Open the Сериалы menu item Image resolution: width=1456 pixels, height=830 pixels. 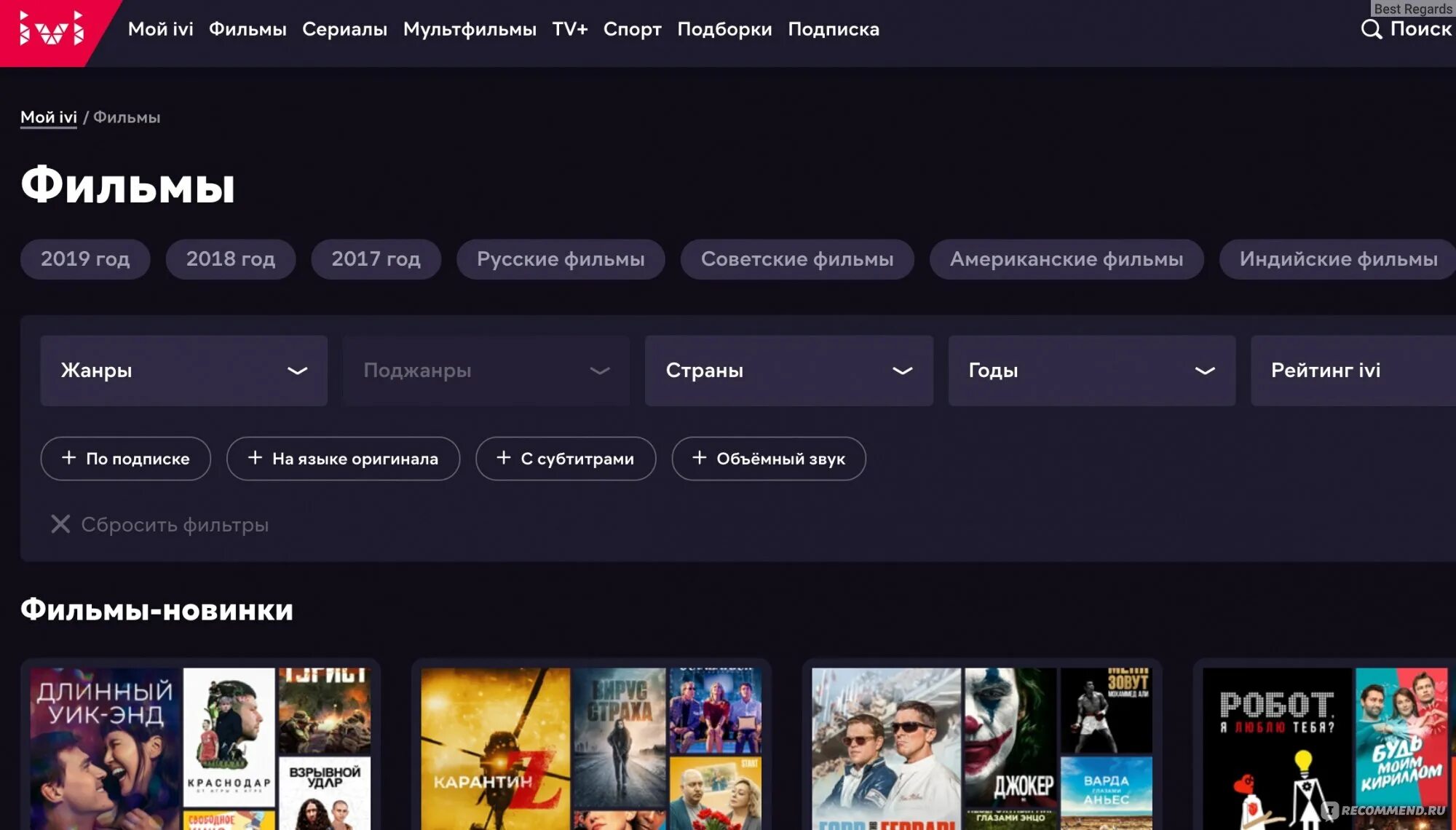344,29
